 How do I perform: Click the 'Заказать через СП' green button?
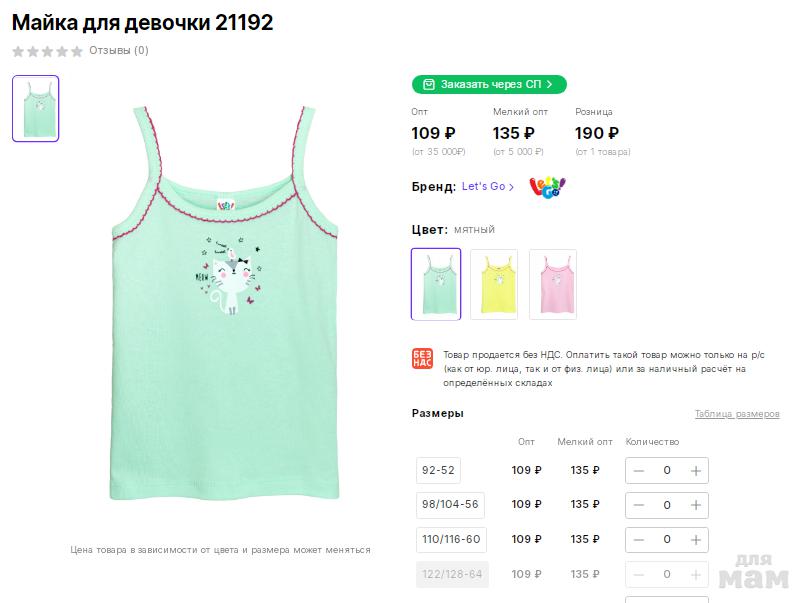[489, 85]
